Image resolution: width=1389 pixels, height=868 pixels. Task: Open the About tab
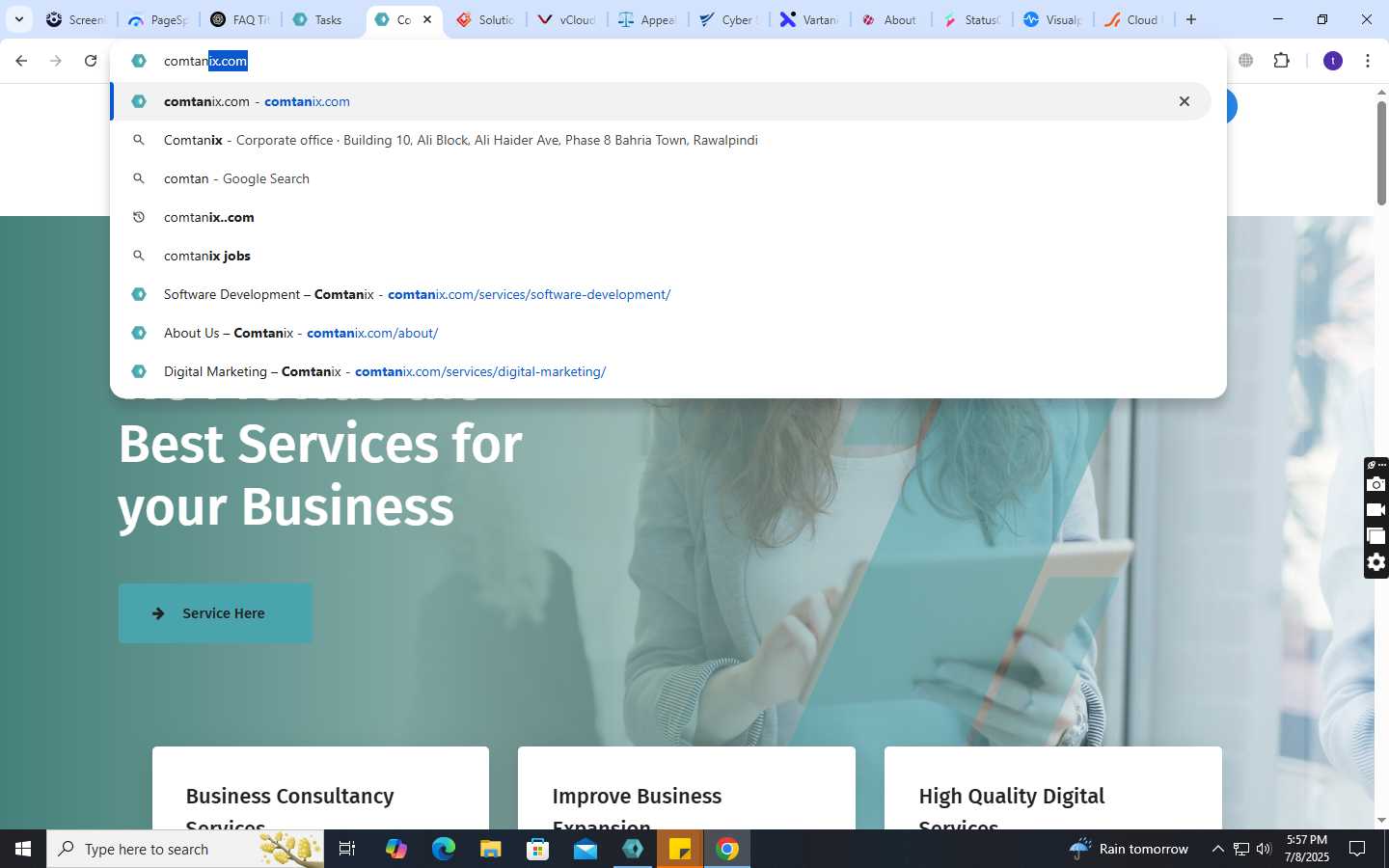tap(892, 19)
